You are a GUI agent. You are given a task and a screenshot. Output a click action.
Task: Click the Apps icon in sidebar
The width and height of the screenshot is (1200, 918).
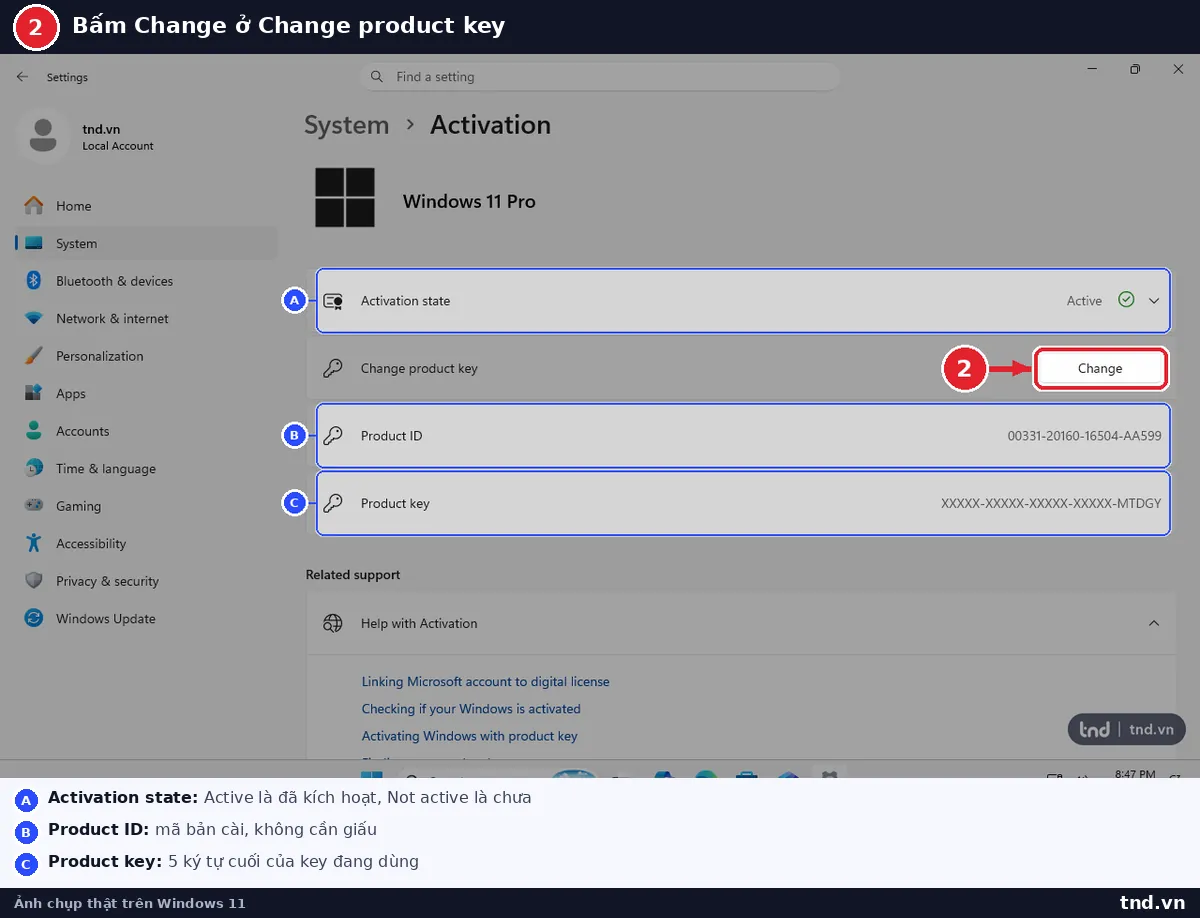click(34, 393)
